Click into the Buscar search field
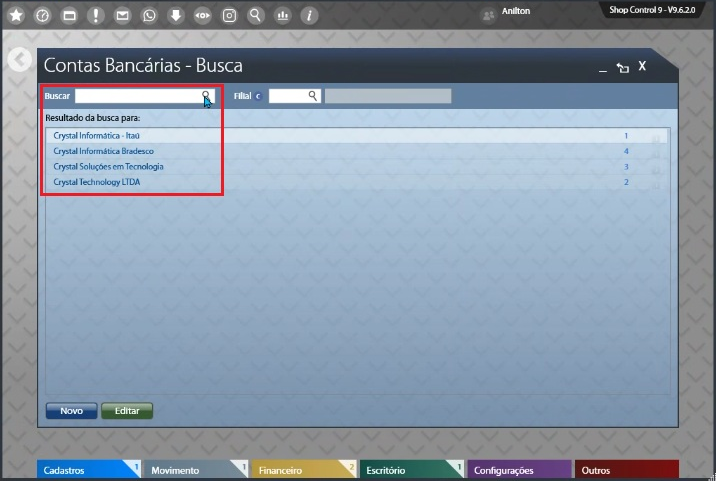The width and height of the screenshot is (716, 487). [137, 96]
